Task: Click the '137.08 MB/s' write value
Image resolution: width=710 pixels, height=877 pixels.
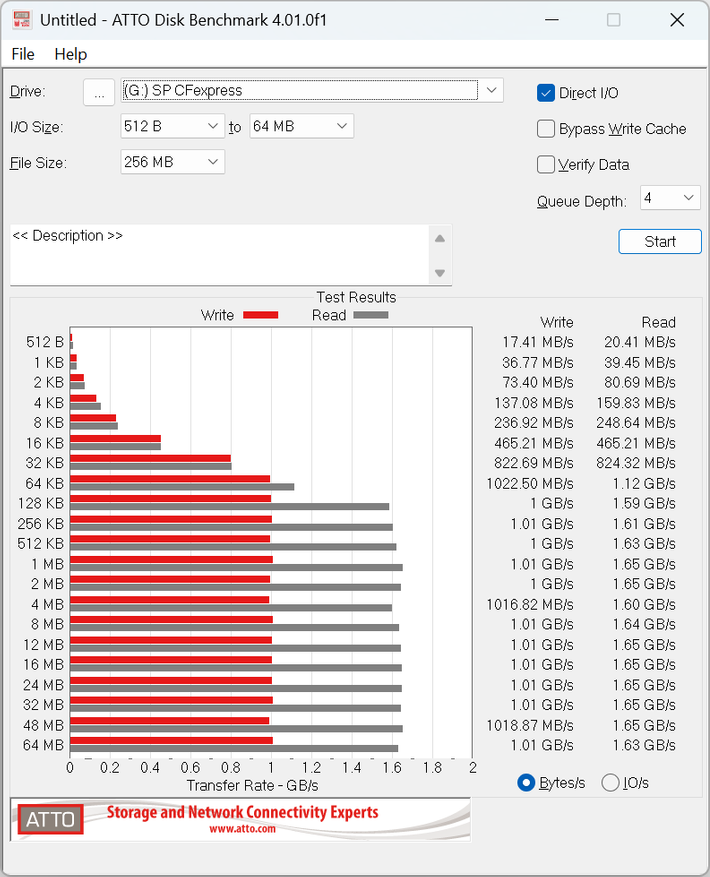Action: 534,403
